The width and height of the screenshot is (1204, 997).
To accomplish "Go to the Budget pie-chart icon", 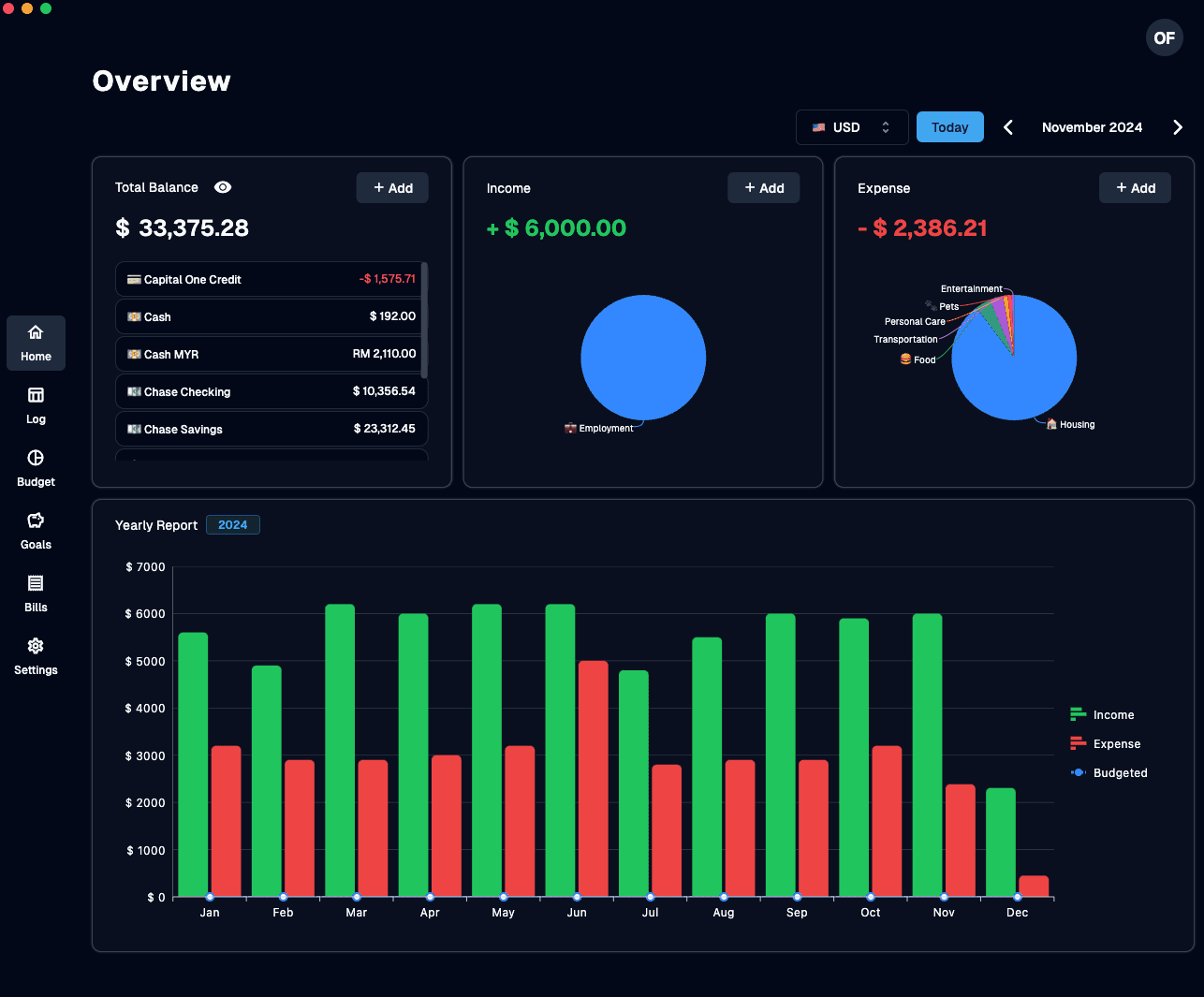I will 36,459.
